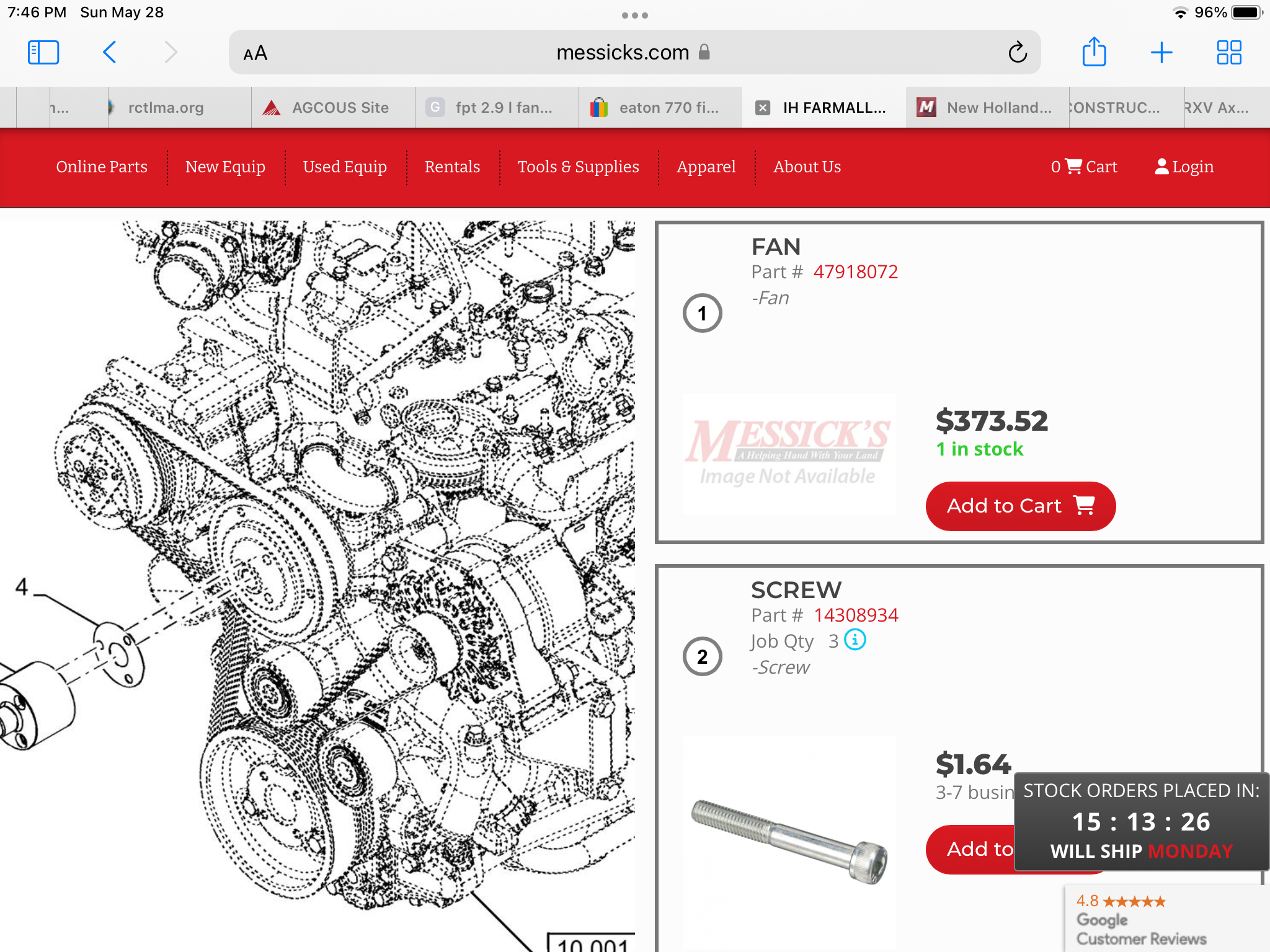Tap the 7:46 PM clock
The width and height of the screenshot is (1270, 952).
(x=37, y=12)
